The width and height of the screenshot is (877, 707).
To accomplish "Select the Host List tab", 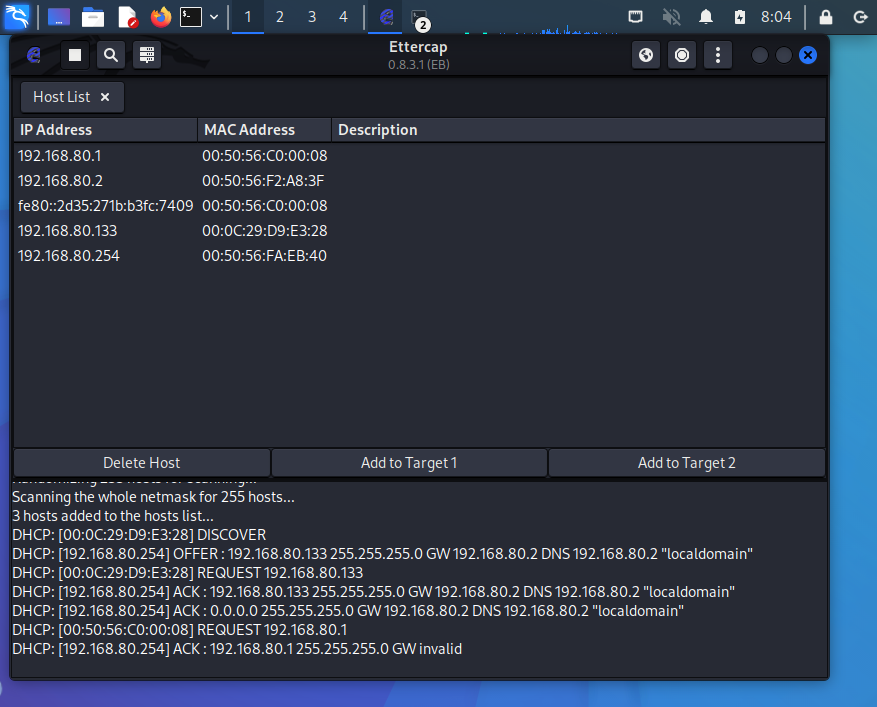I will tap(72, 97).
